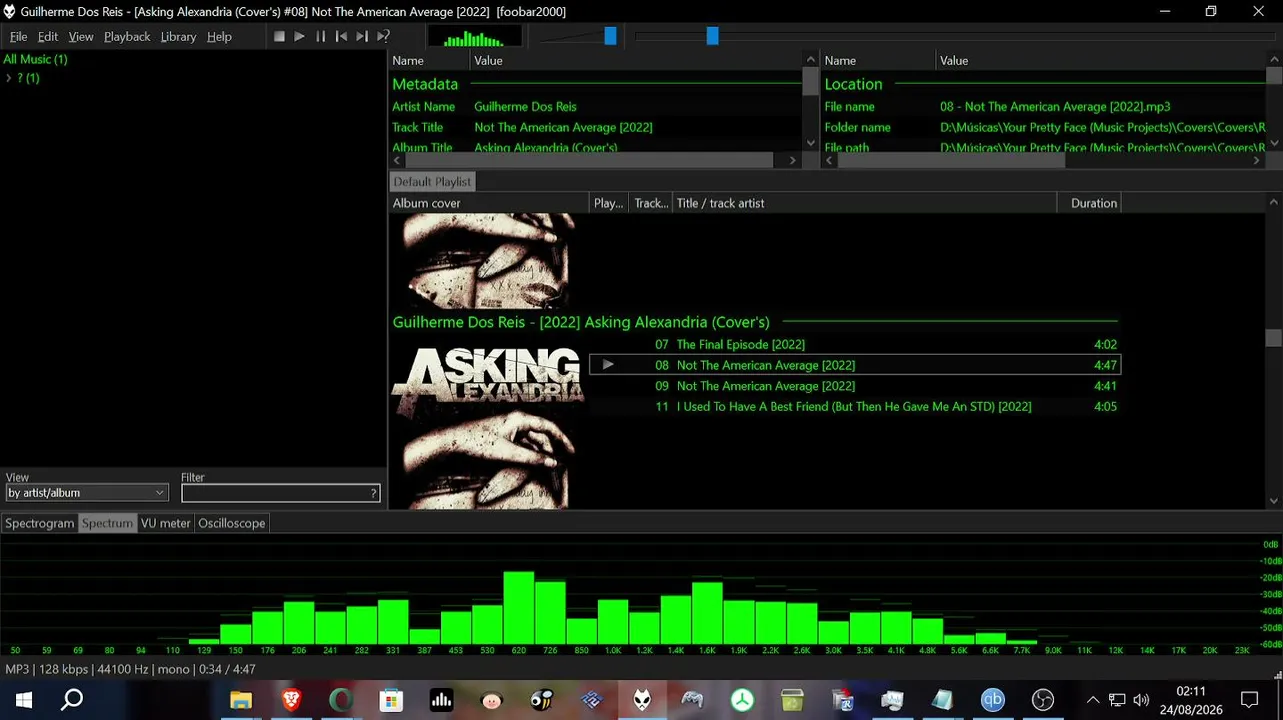Open the Help menu

219,37
